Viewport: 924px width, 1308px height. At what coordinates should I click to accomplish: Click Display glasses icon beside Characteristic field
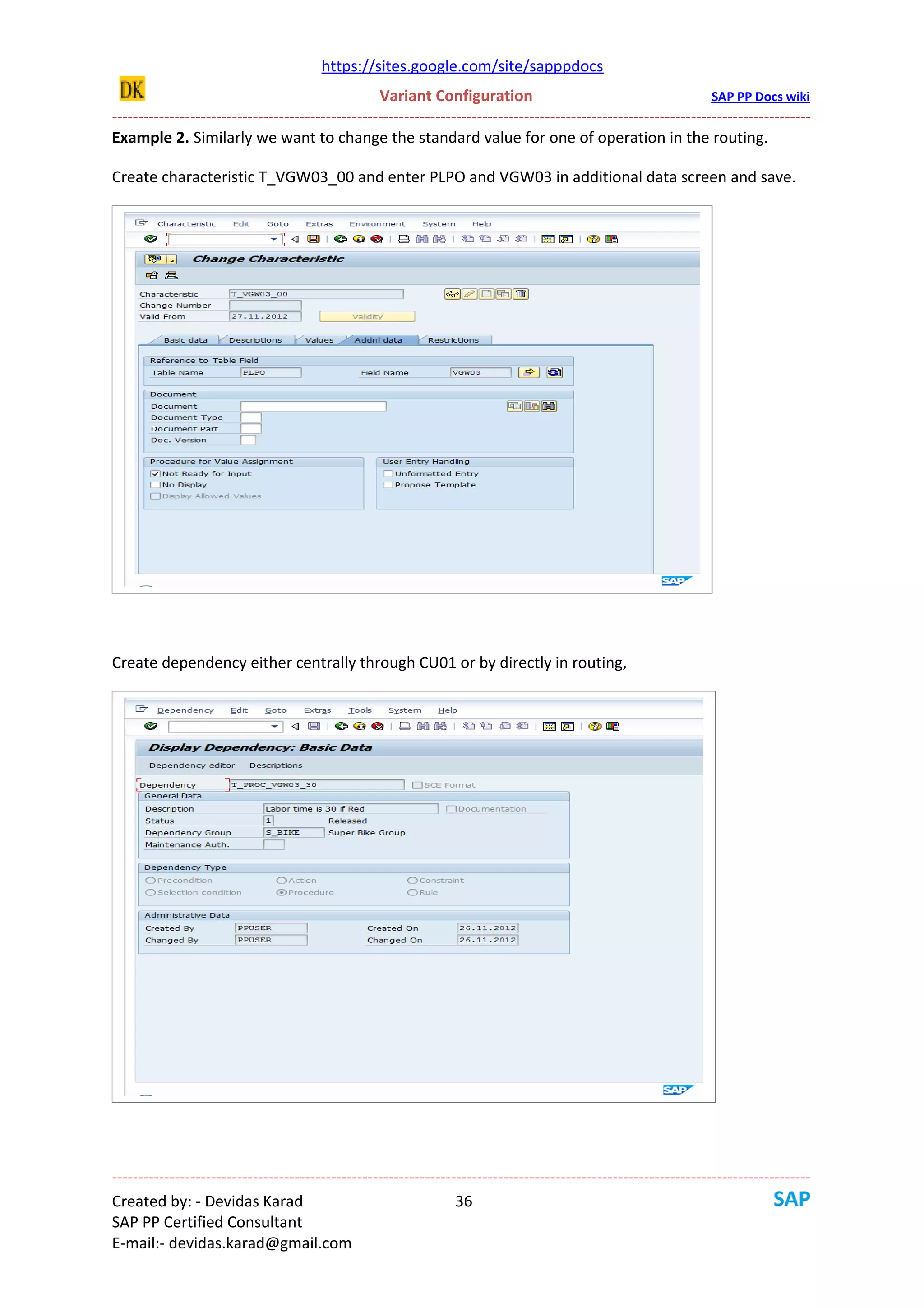453,294
